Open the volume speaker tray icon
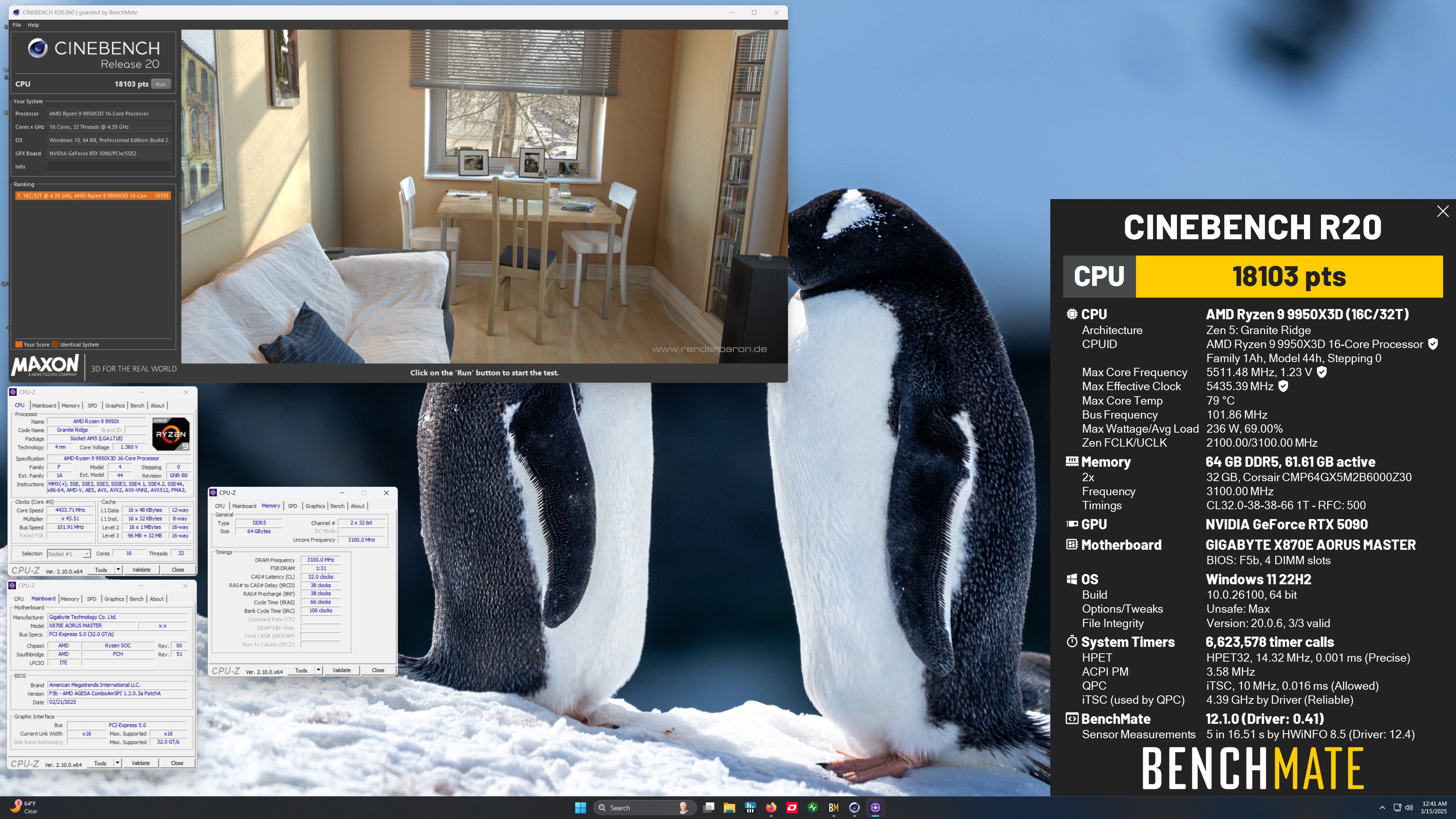Viewport: 1456px width, 819px height. (x=1409, y=808)
